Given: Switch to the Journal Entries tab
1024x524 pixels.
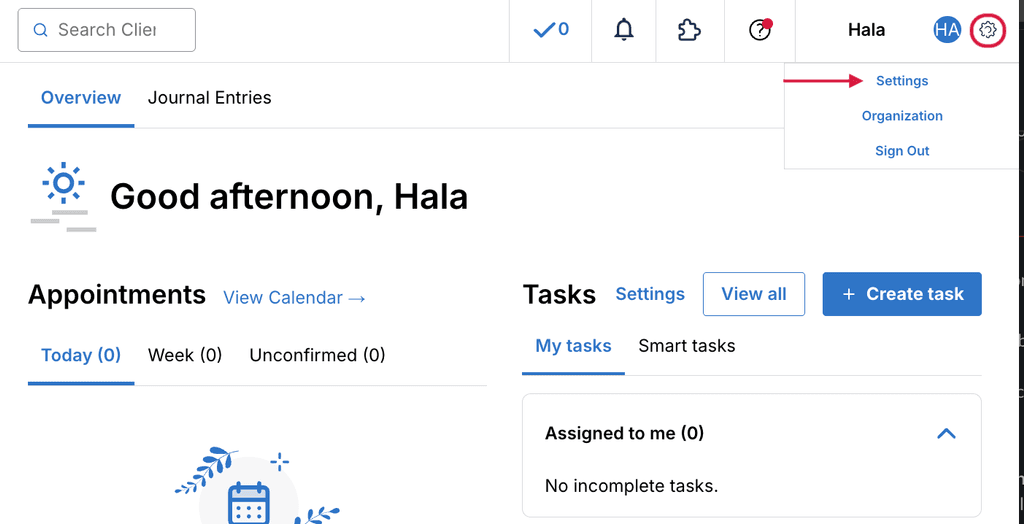Looking at the screenshot, I should [x=209, y=98].
